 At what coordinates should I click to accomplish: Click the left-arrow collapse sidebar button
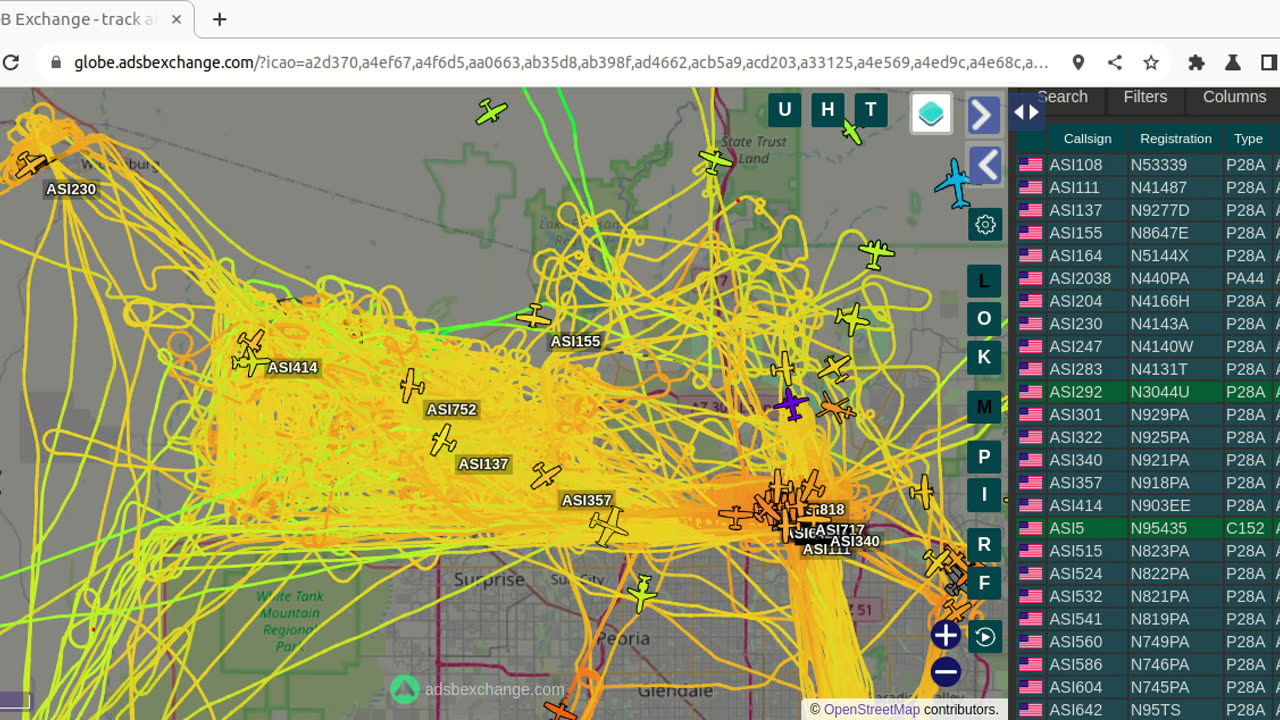(x=985, y=165)
